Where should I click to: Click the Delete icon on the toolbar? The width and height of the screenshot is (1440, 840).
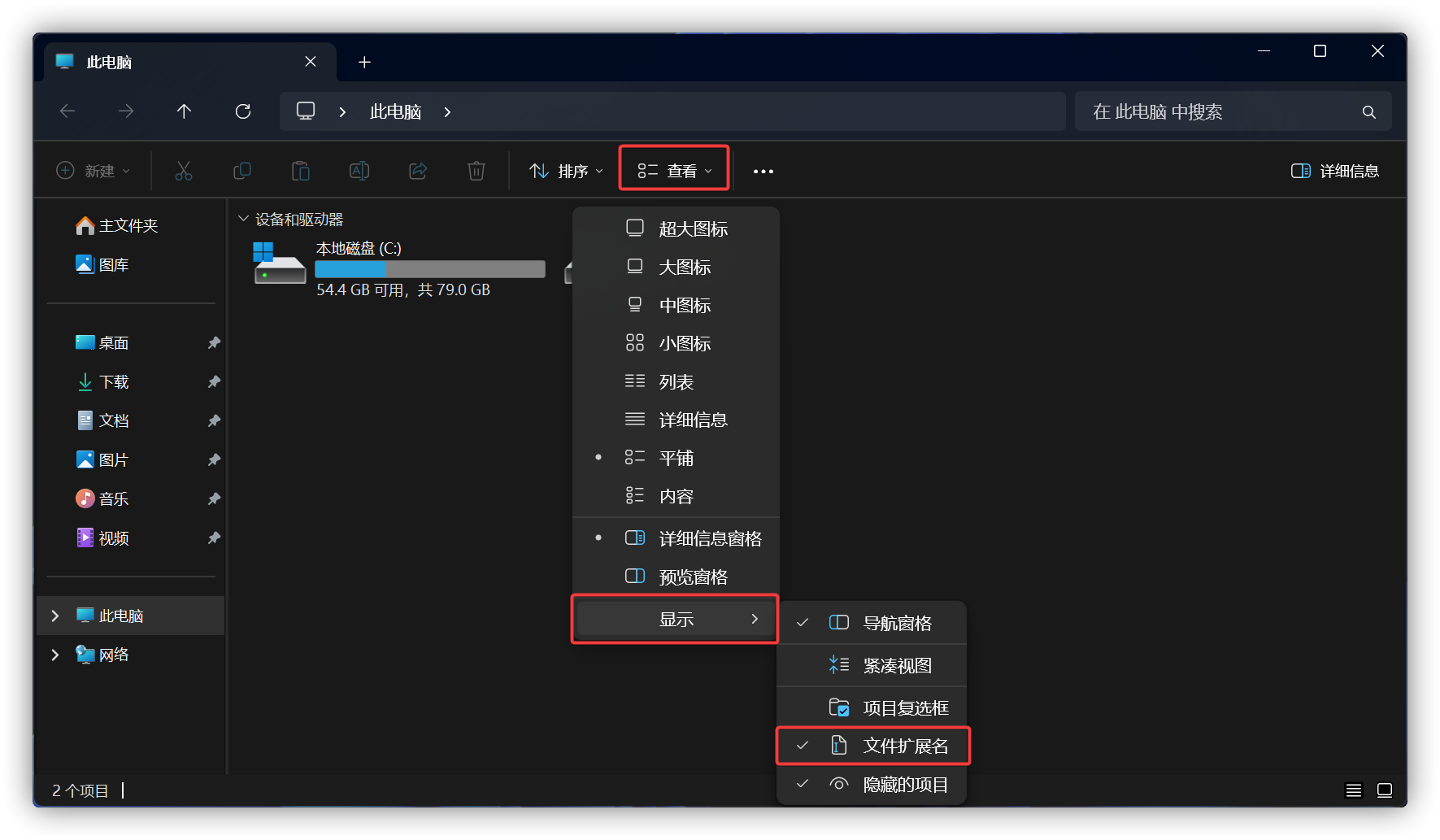coord(476,170)
